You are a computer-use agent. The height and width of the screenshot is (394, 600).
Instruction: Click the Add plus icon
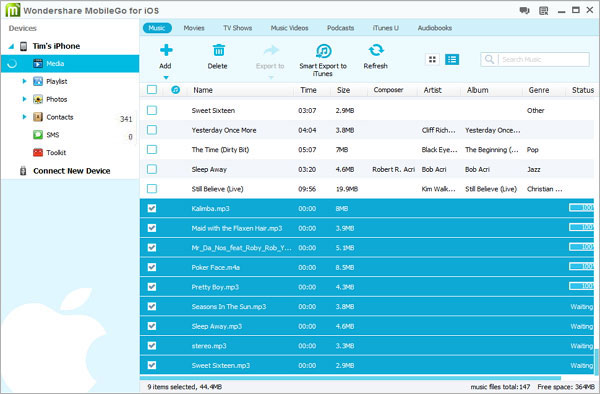(x=166, y=50)
